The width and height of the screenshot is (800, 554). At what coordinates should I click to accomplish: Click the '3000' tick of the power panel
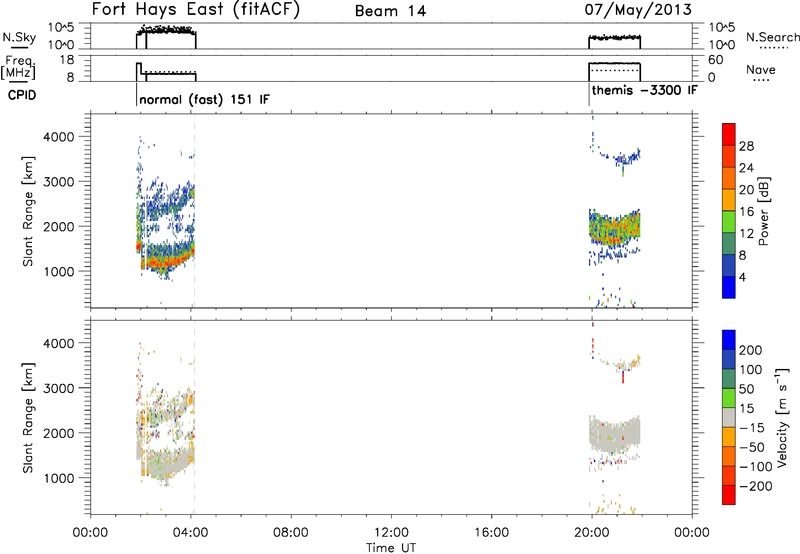pyautogui.click(x=59, y=182)
